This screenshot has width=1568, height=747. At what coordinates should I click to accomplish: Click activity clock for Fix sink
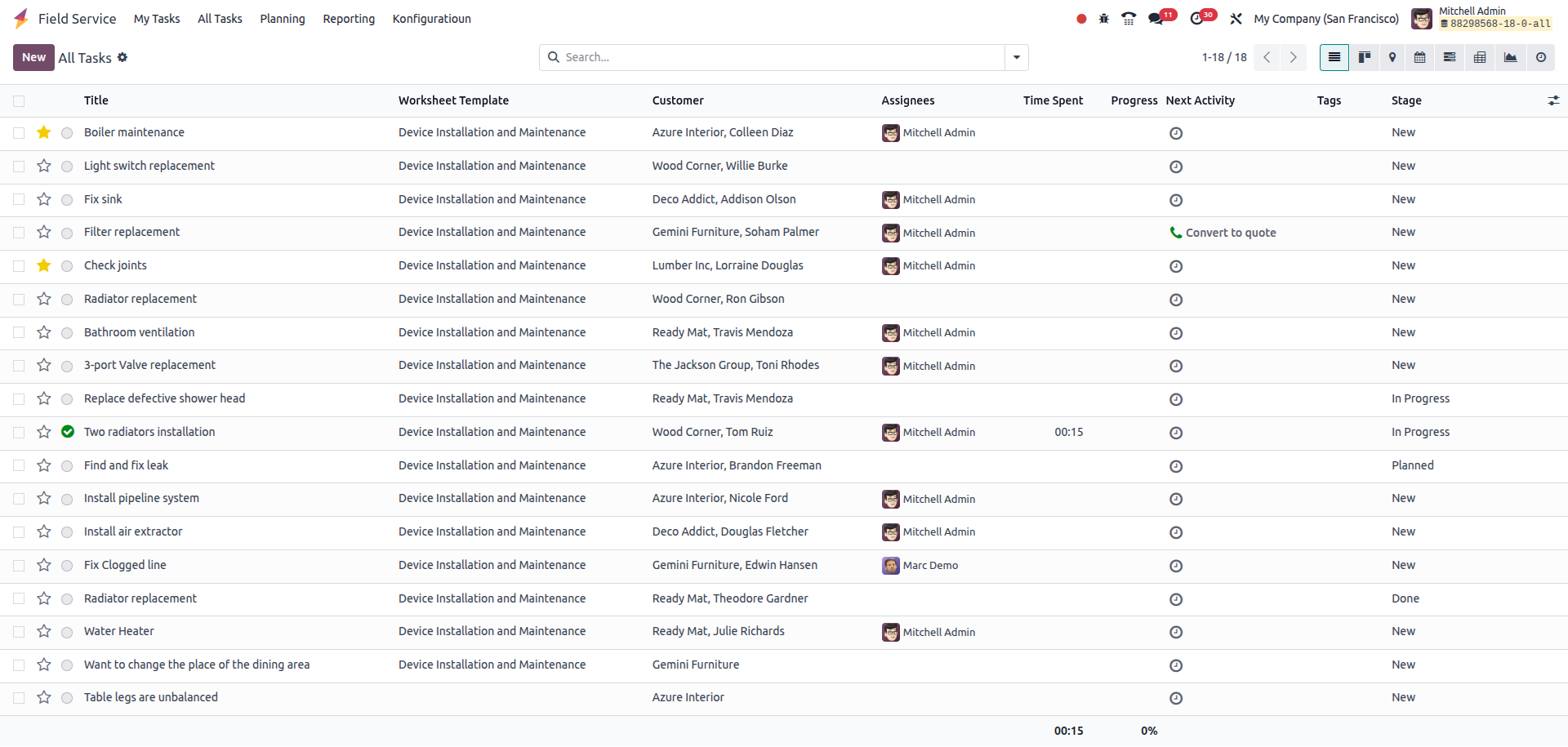[x=1176, y=200]
